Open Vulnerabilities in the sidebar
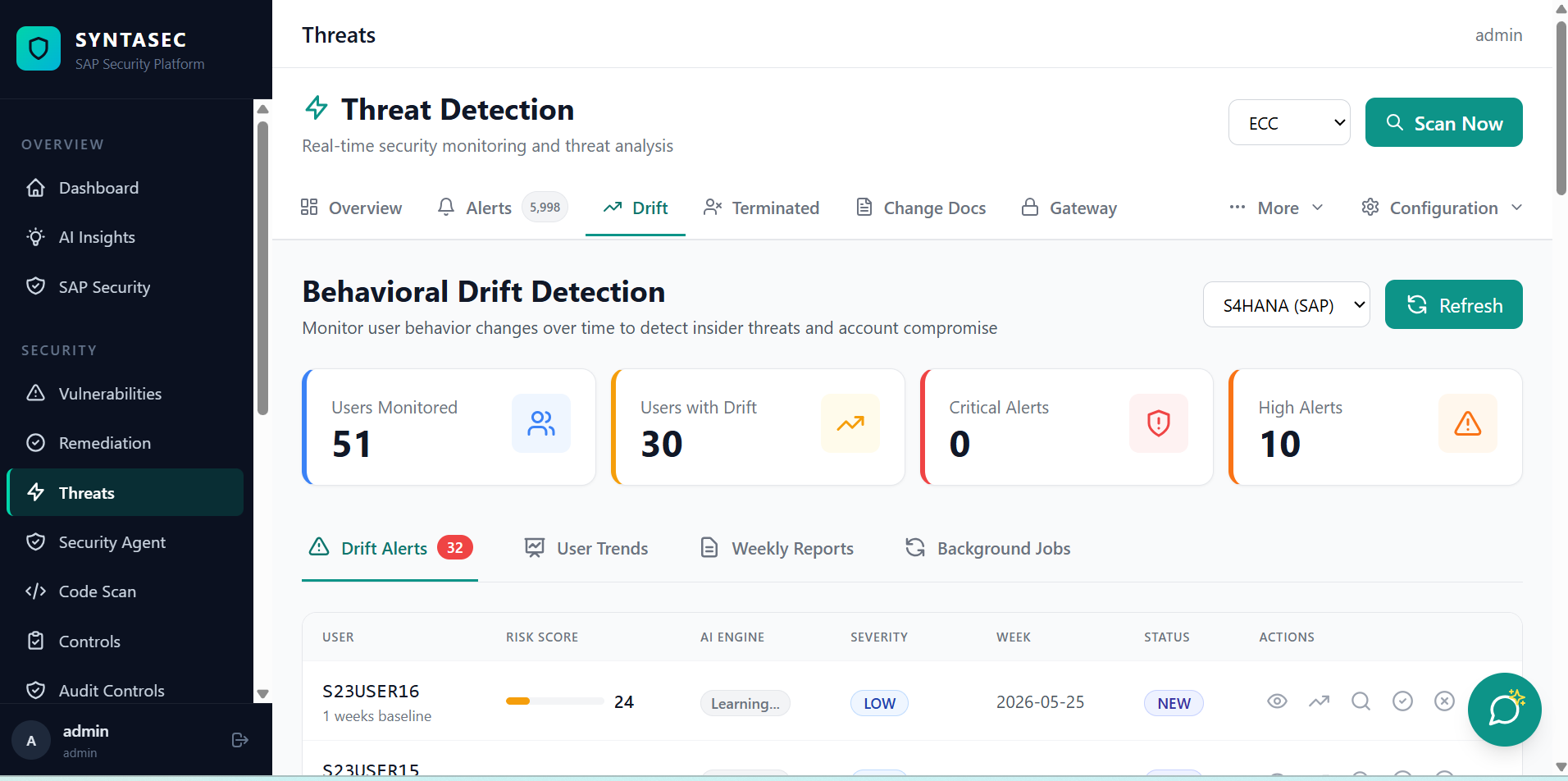The width and height of the screenshot is (1568, 781). [125, 394]
